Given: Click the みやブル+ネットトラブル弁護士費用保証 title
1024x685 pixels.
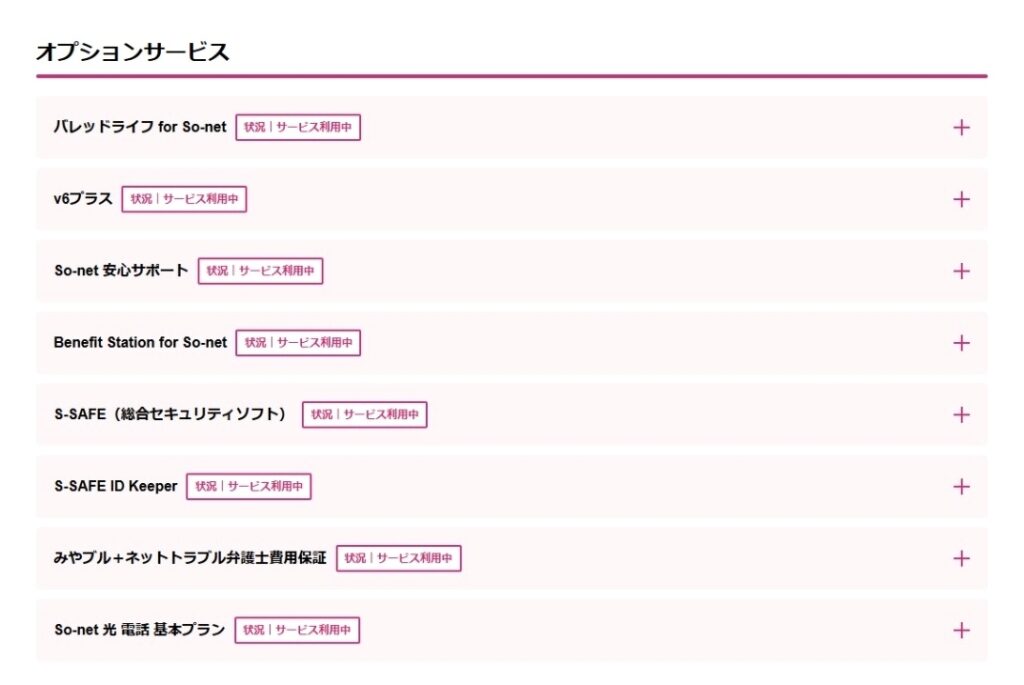Looking at the screenshot, I should tap(190, 558).
